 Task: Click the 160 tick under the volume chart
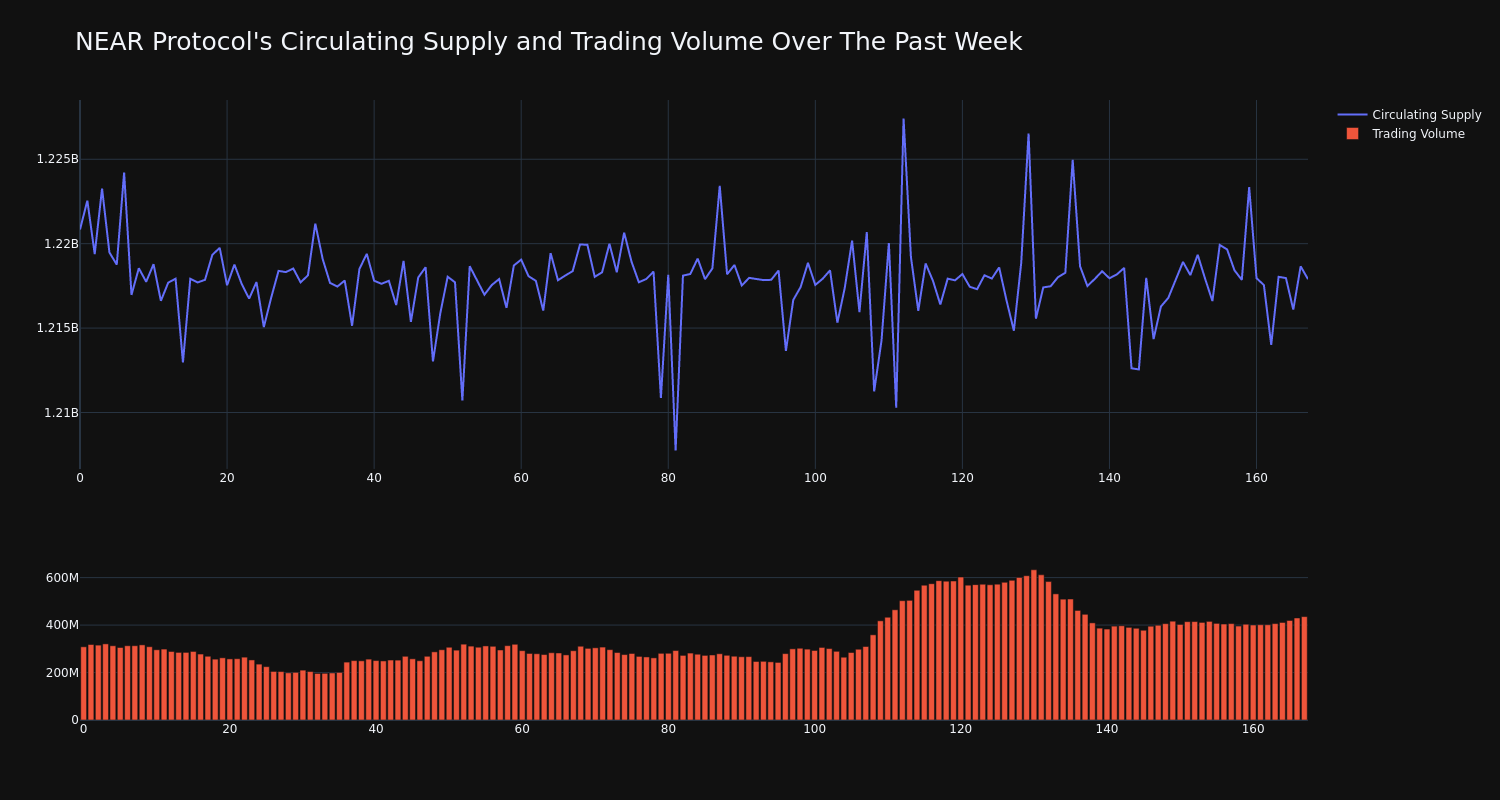[x=1253, y=729]
